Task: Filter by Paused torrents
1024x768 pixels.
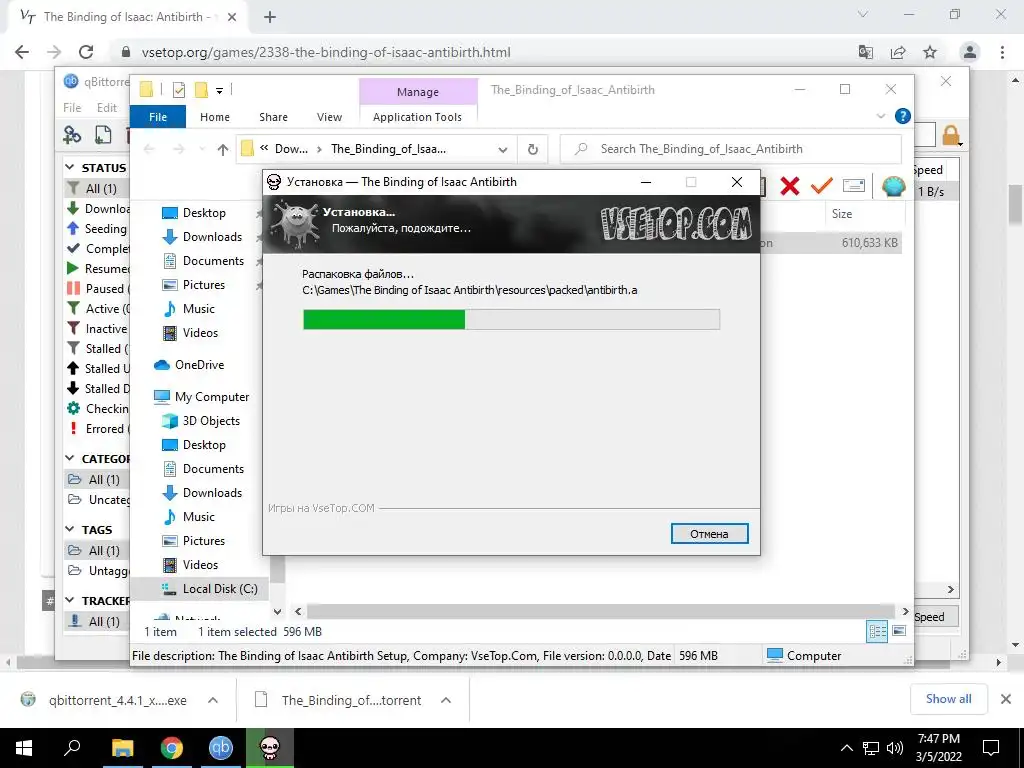Action: pos(98,289)
